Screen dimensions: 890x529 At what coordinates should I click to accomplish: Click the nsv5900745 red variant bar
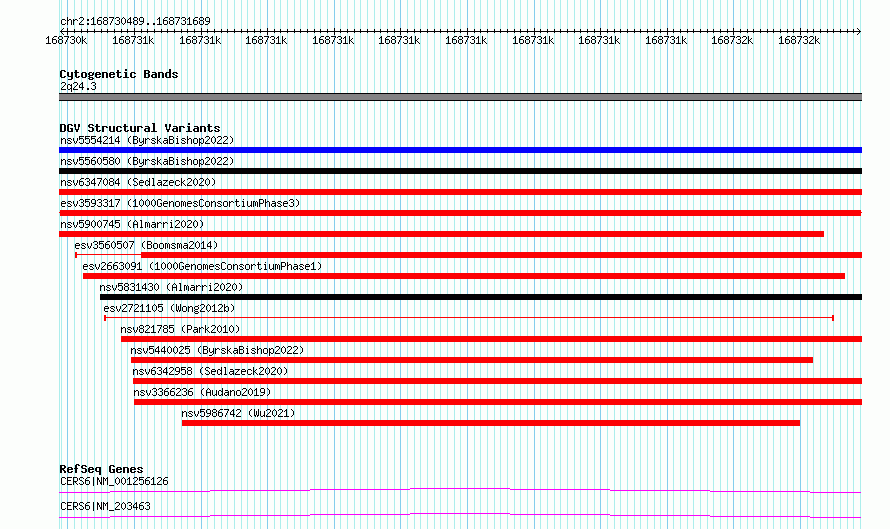click(442, 234)
